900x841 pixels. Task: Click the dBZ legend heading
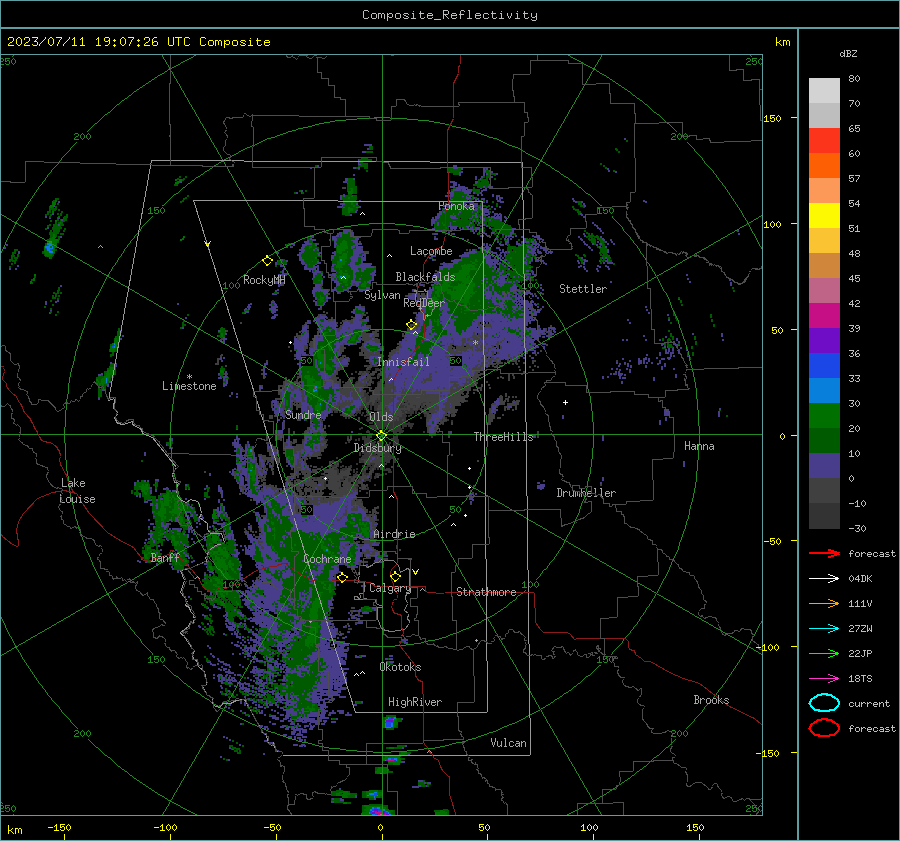(848, 53)
